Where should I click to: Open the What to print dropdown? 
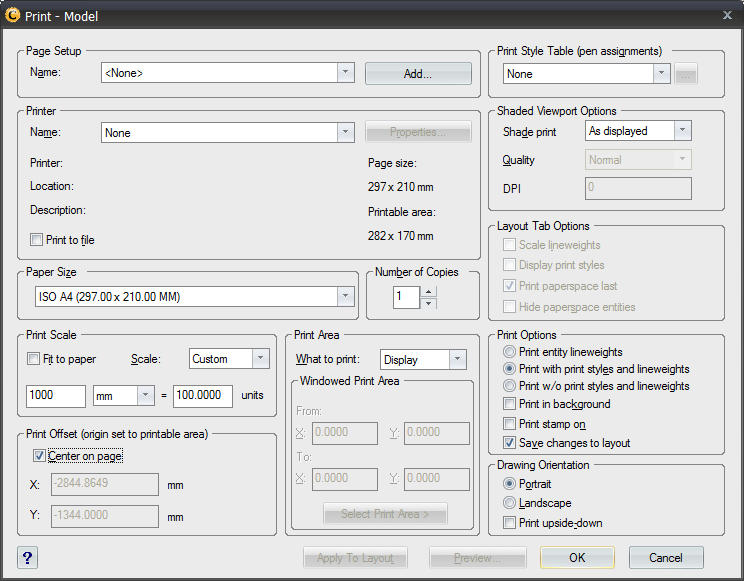click(457, 359)
